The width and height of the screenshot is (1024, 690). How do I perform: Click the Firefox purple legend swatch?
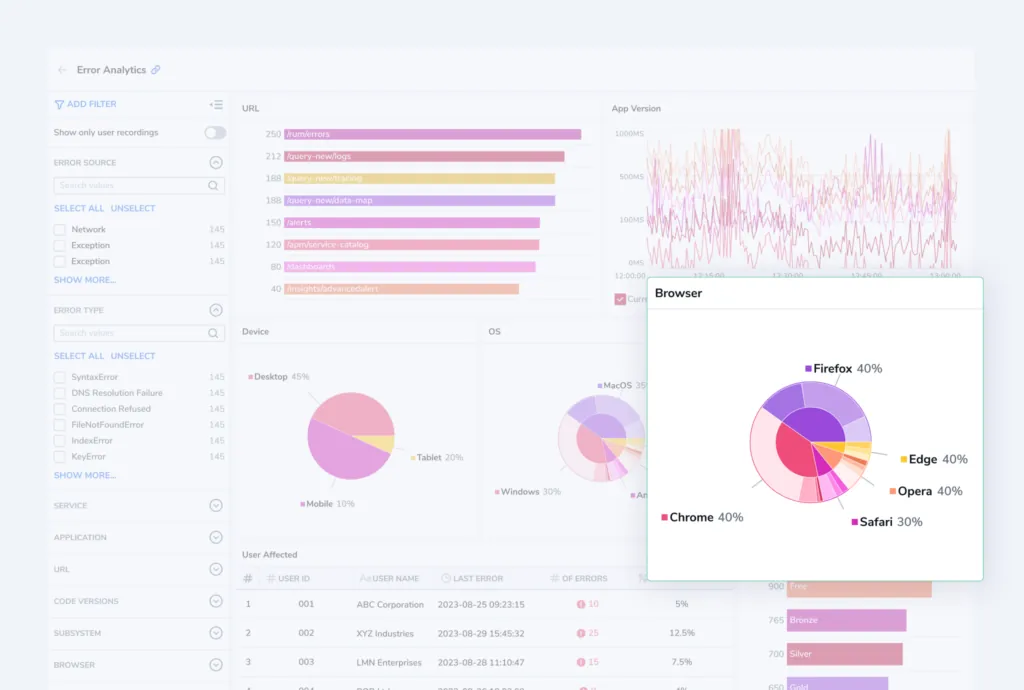pyautogui.click(x=808, y=369)
